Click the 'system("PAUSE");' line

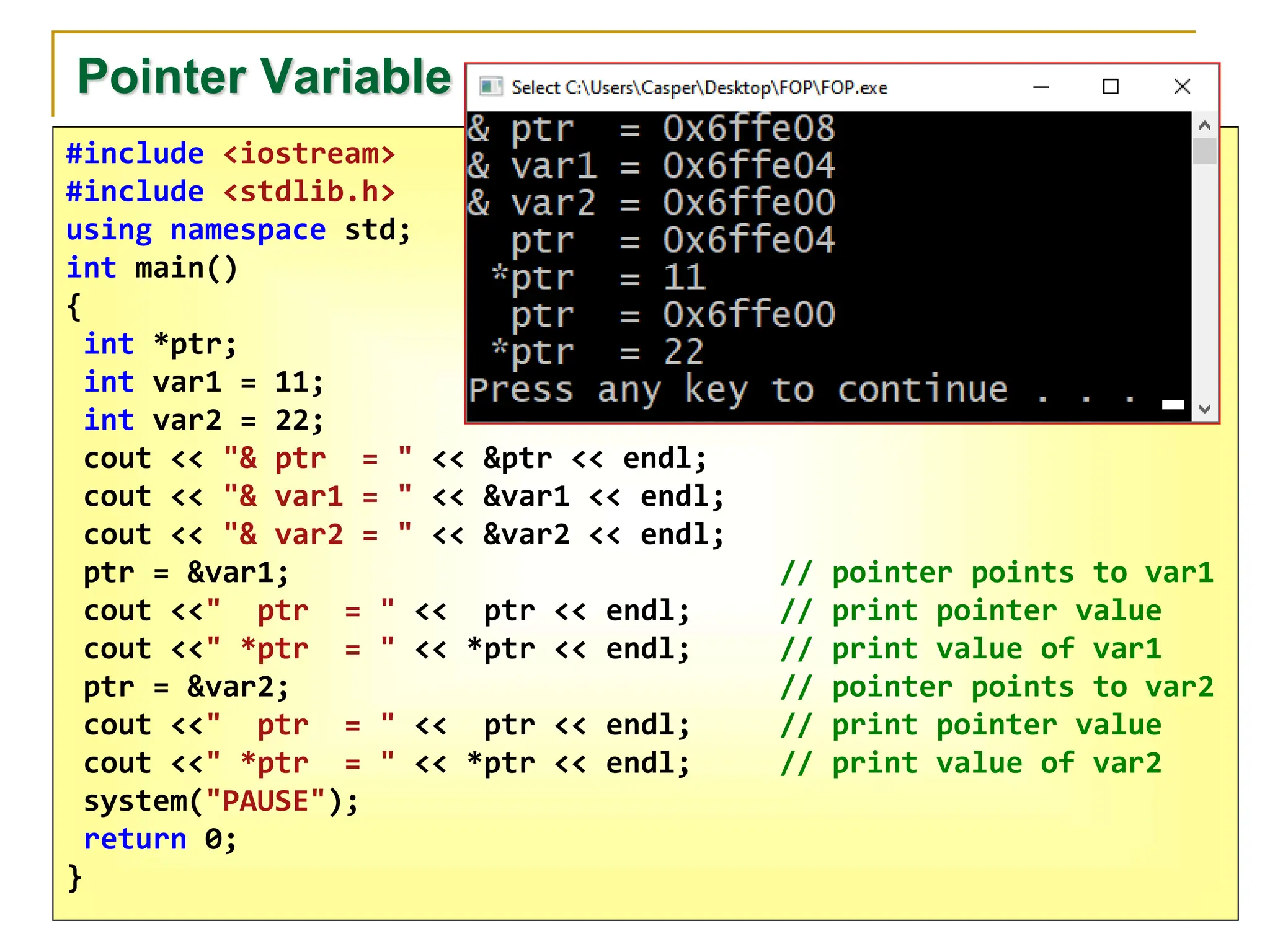click(221, 801)
